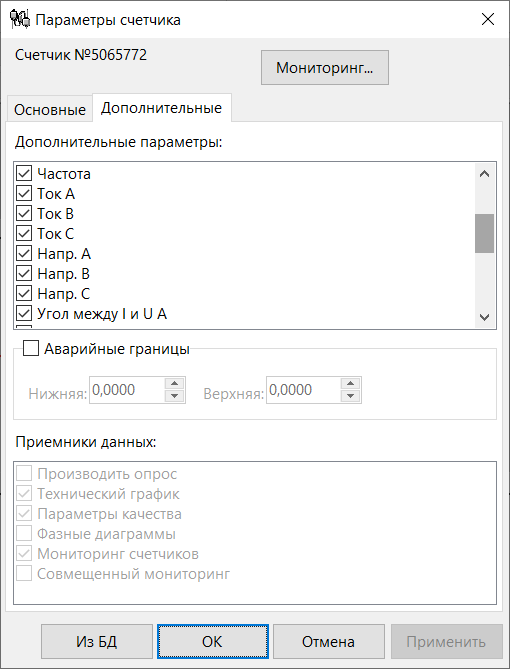Toggle the Ток B checkbox

click(24, 214)
